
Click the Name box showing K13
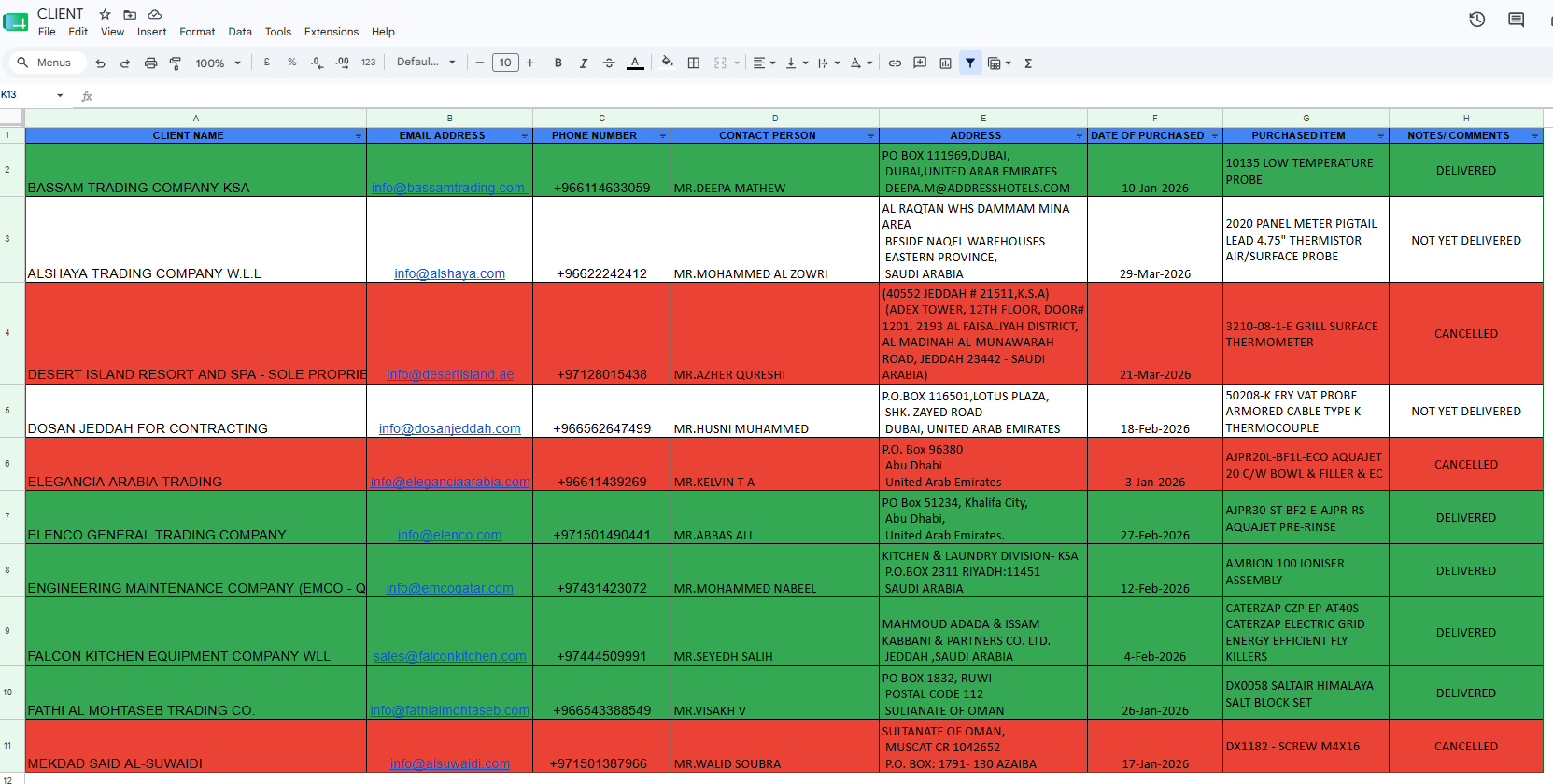pos(26,95)
